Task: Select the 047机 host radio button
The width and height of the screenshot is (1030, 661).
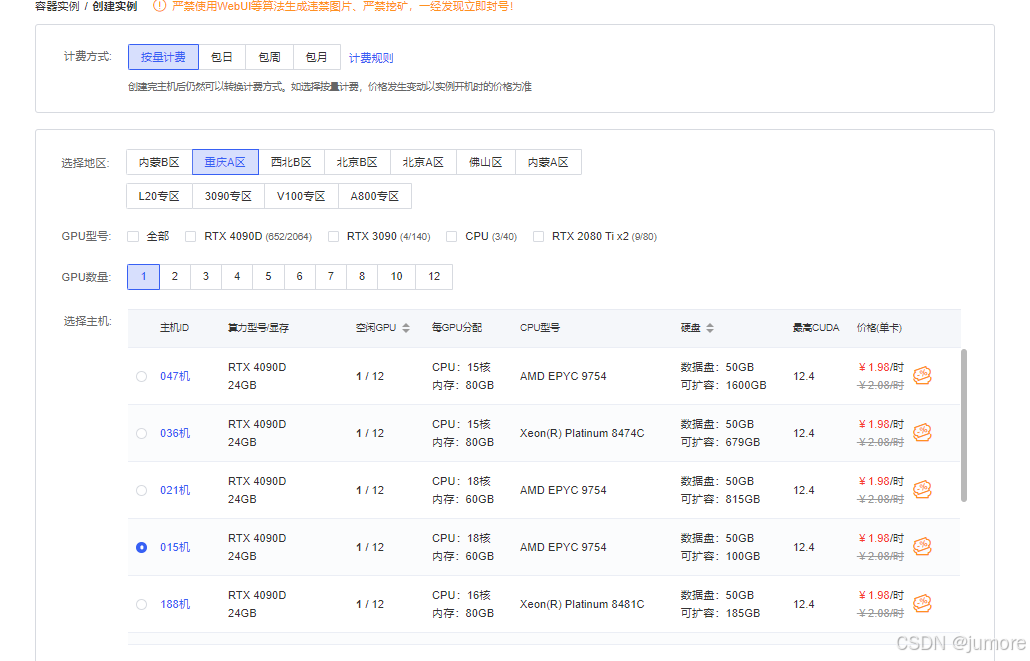Action: [x=141, y=376]
